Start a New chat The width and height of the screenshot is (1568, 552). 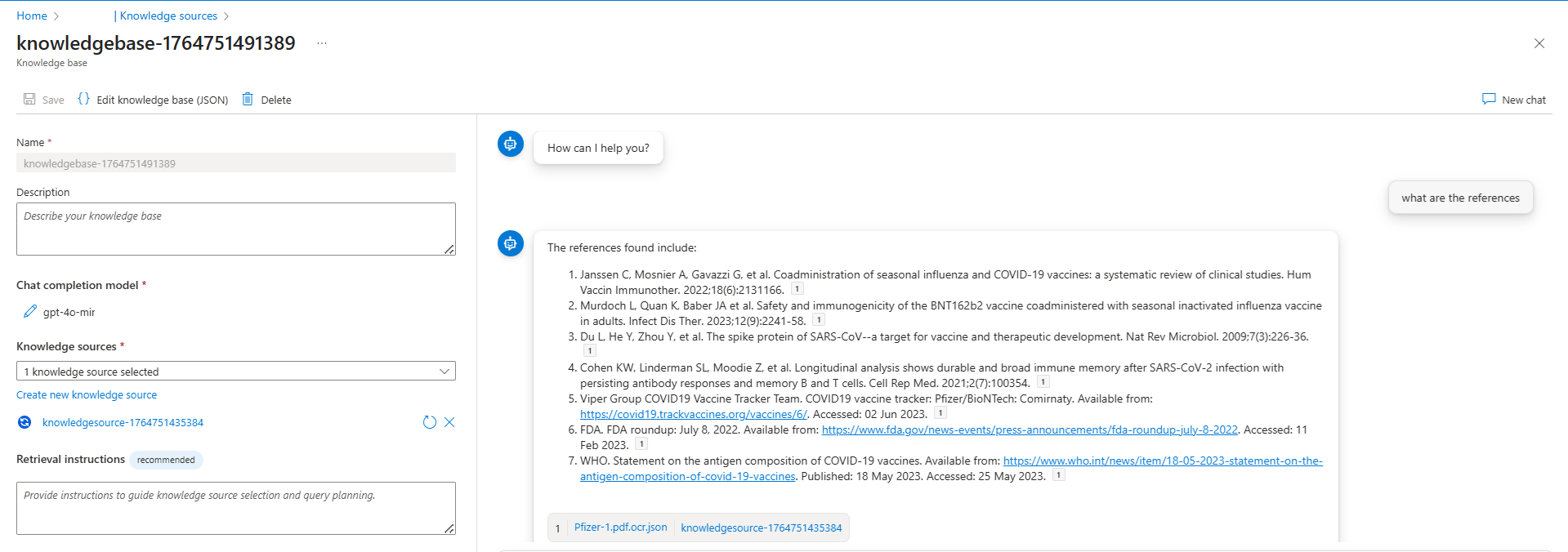1514,100
